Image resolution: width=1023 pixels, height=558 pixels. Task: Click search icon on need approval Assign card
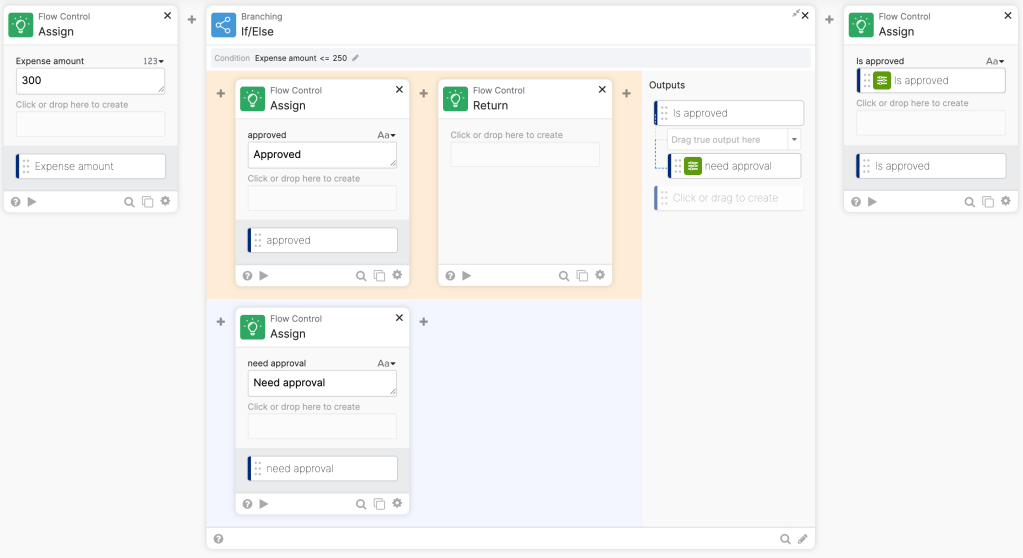point(361,504)
